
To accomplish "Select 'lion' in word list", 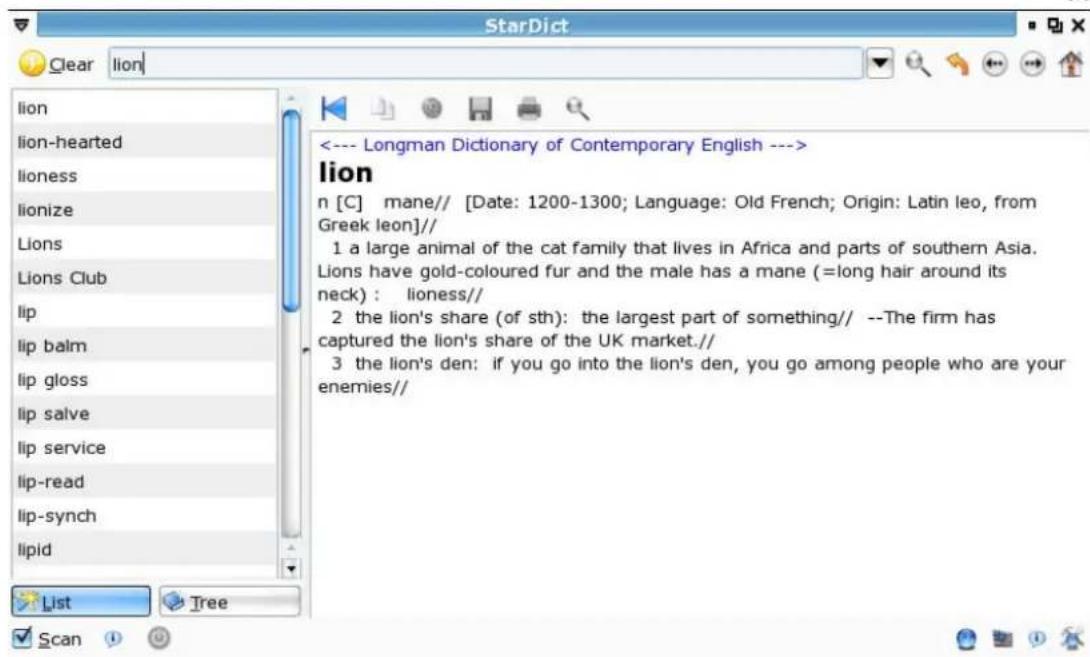I will pyautogui.click(x=144, y=108).
